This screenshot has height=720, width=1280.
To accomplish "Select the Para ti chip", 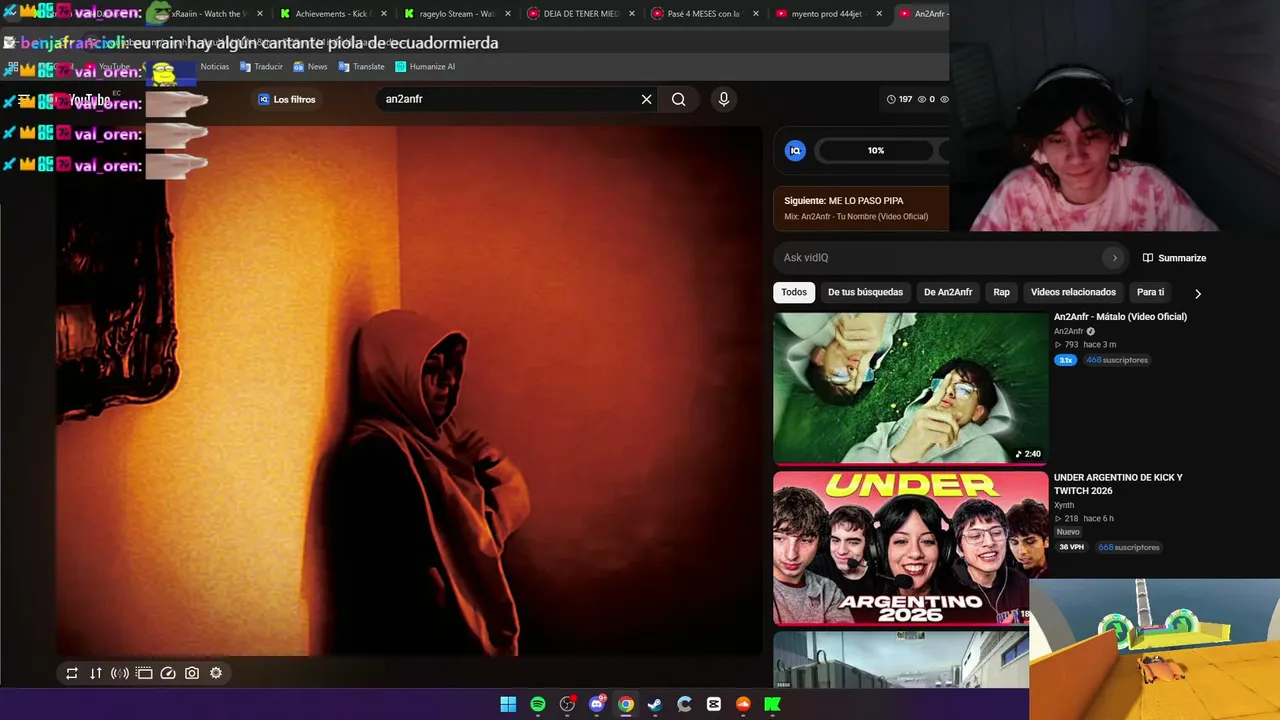I will coord(1150,292).
